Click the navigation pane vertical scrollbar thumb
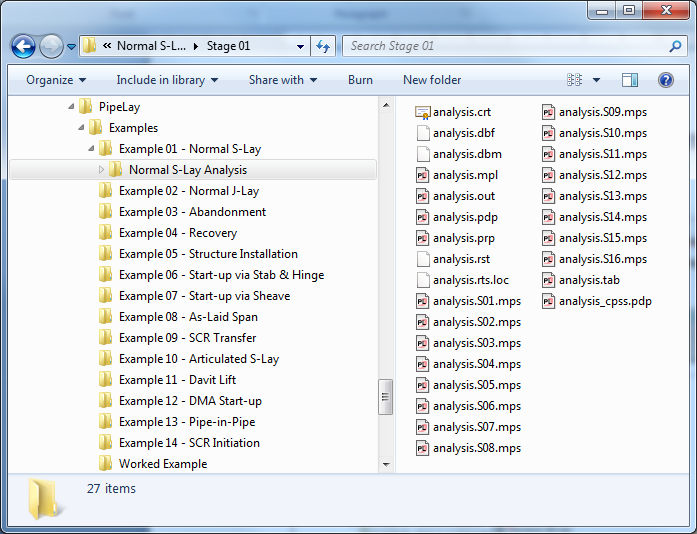The image size is (697, 534). [x=385, y=396]
